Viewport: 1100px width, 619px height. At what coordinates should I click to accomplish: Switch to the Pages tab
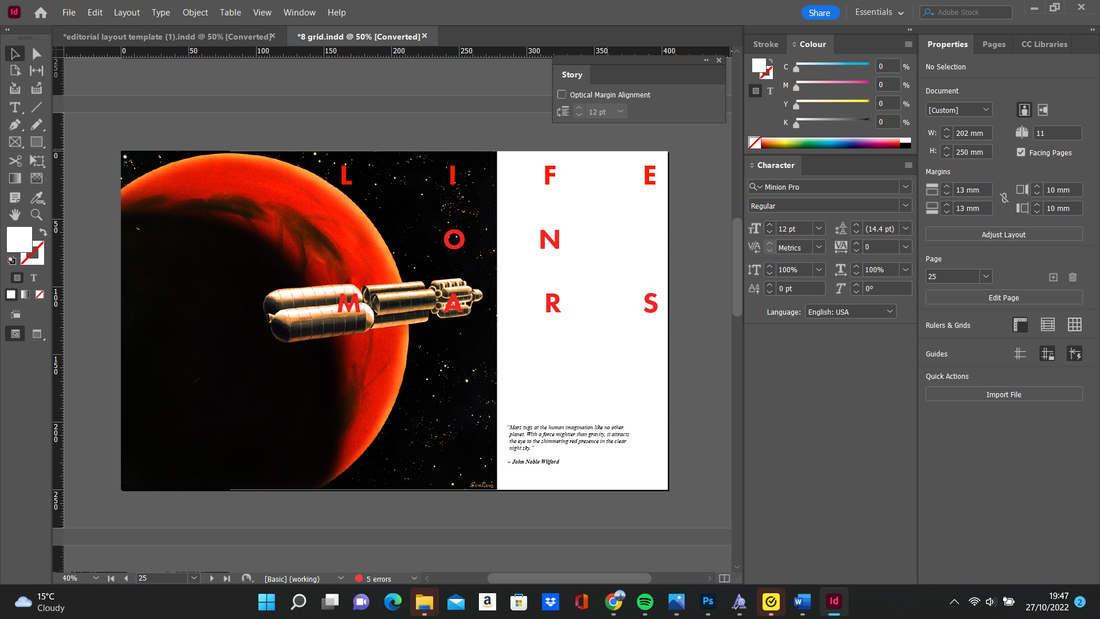[x=993, y=44]
